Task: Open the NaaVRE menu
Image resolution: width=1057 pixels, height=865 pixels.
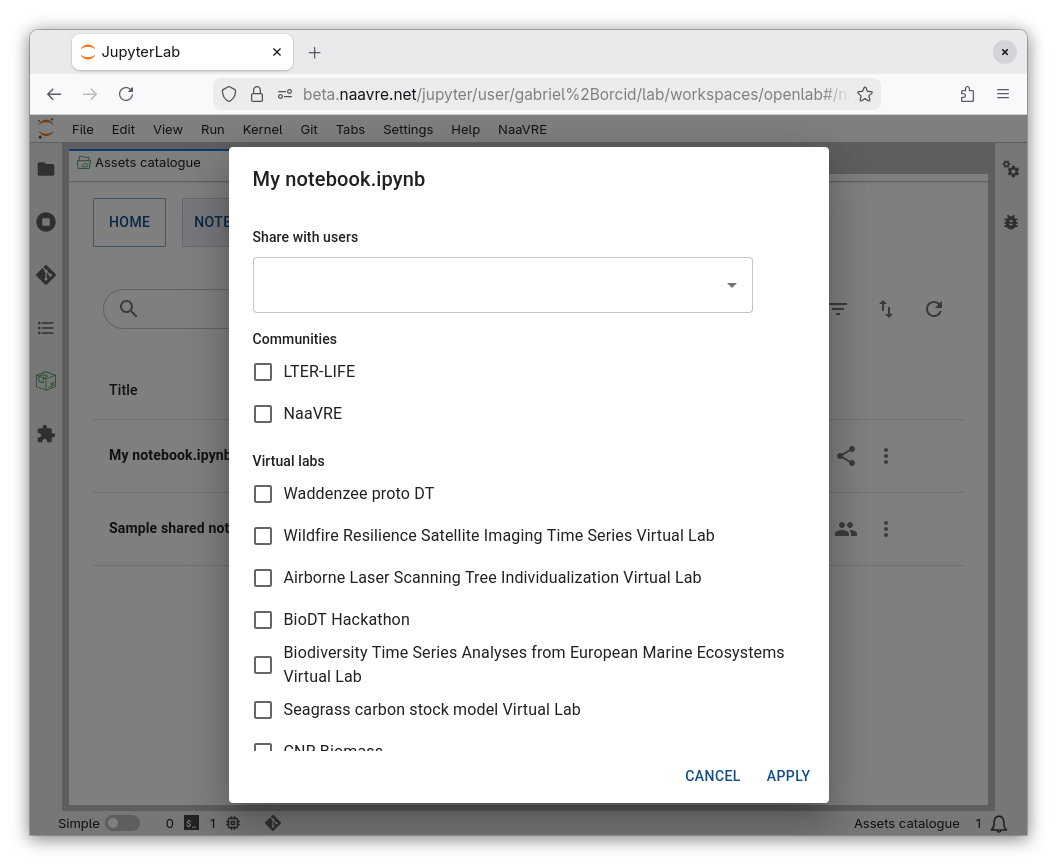Action: (x=522, y=129)
